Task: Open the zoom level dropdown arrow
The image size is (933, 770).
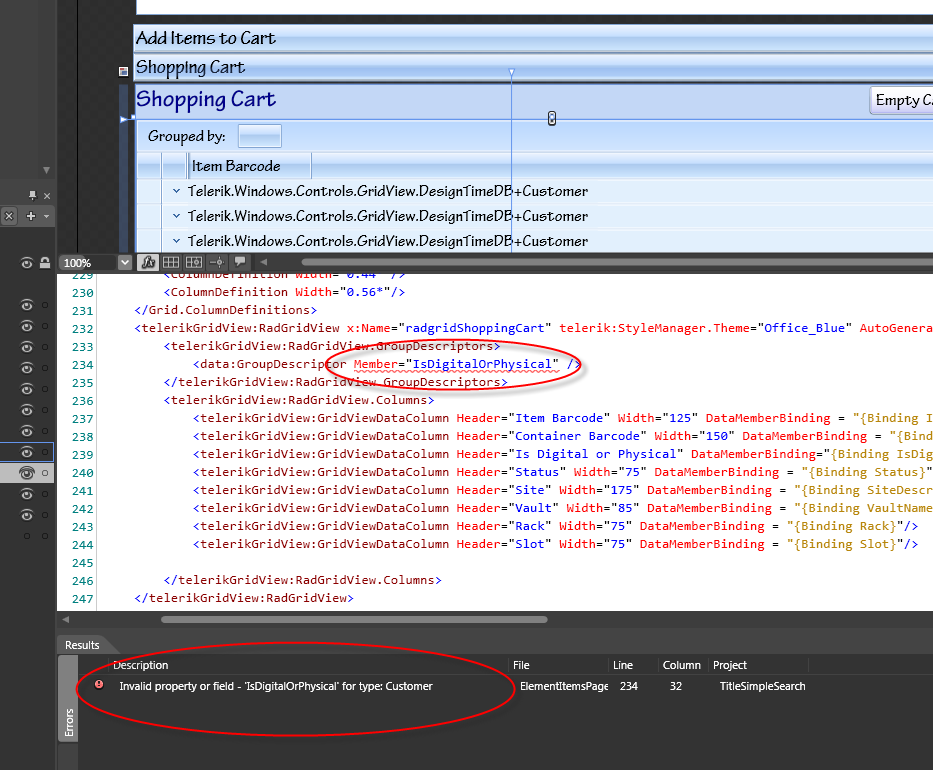Action: click(124, 262)
